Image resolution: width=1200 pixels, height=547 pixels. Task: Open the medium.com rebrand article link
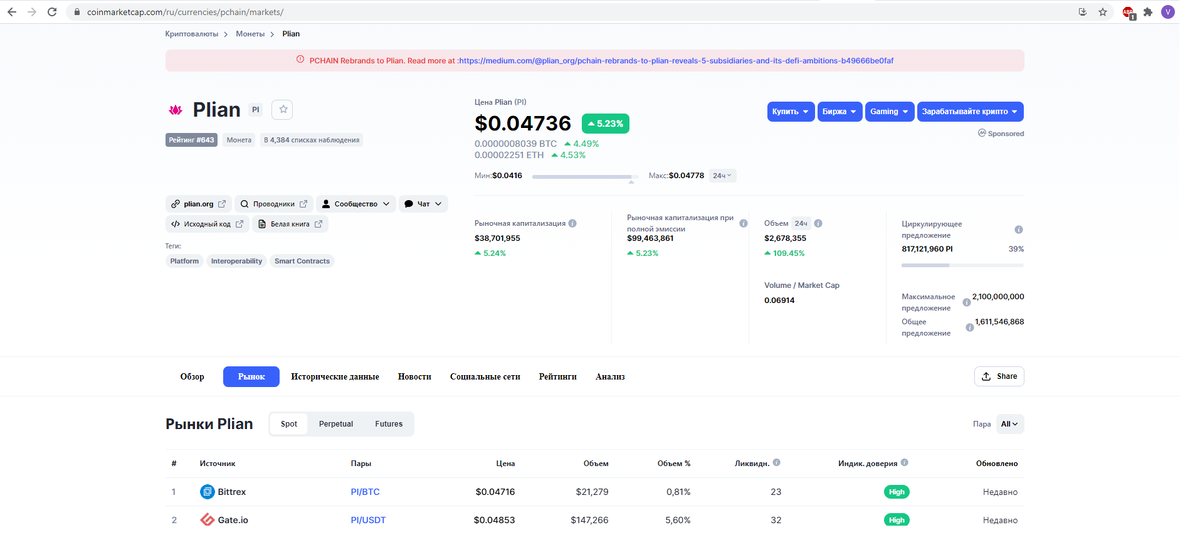677,60
